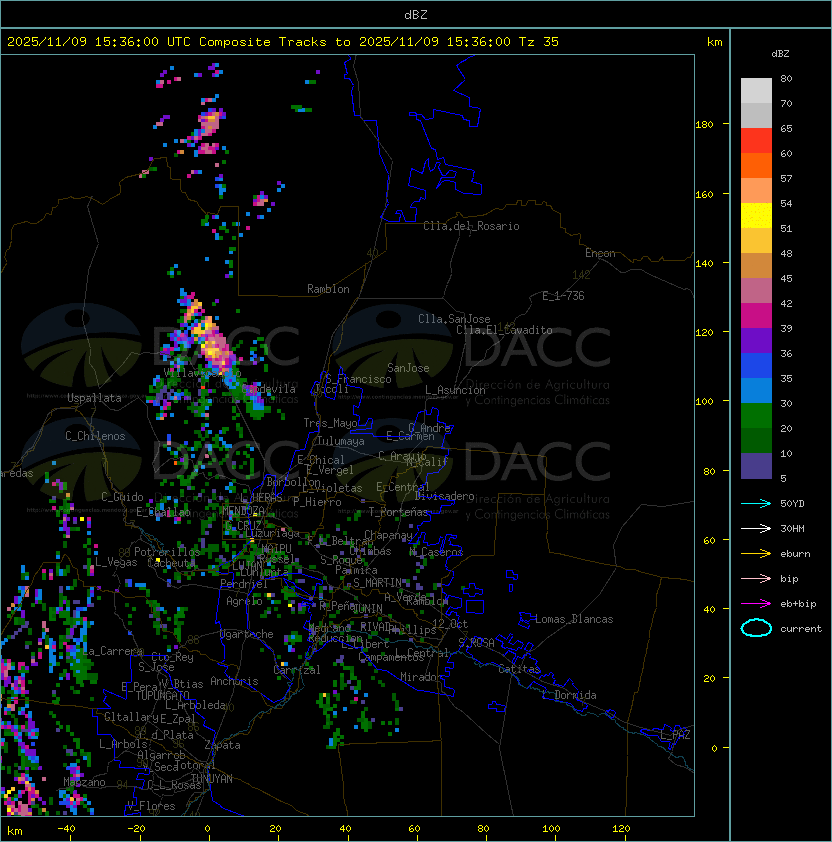Click the 'Zapata' place label
Viewport: 832px width, 842px height.
pyautogui.click(x=222, y=745)
